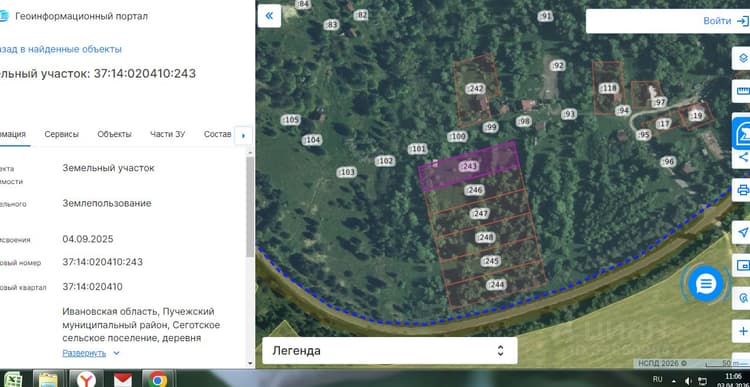Switch to Chrome in the taskbar
The image size is (750, 387).
tap(157, 379)
